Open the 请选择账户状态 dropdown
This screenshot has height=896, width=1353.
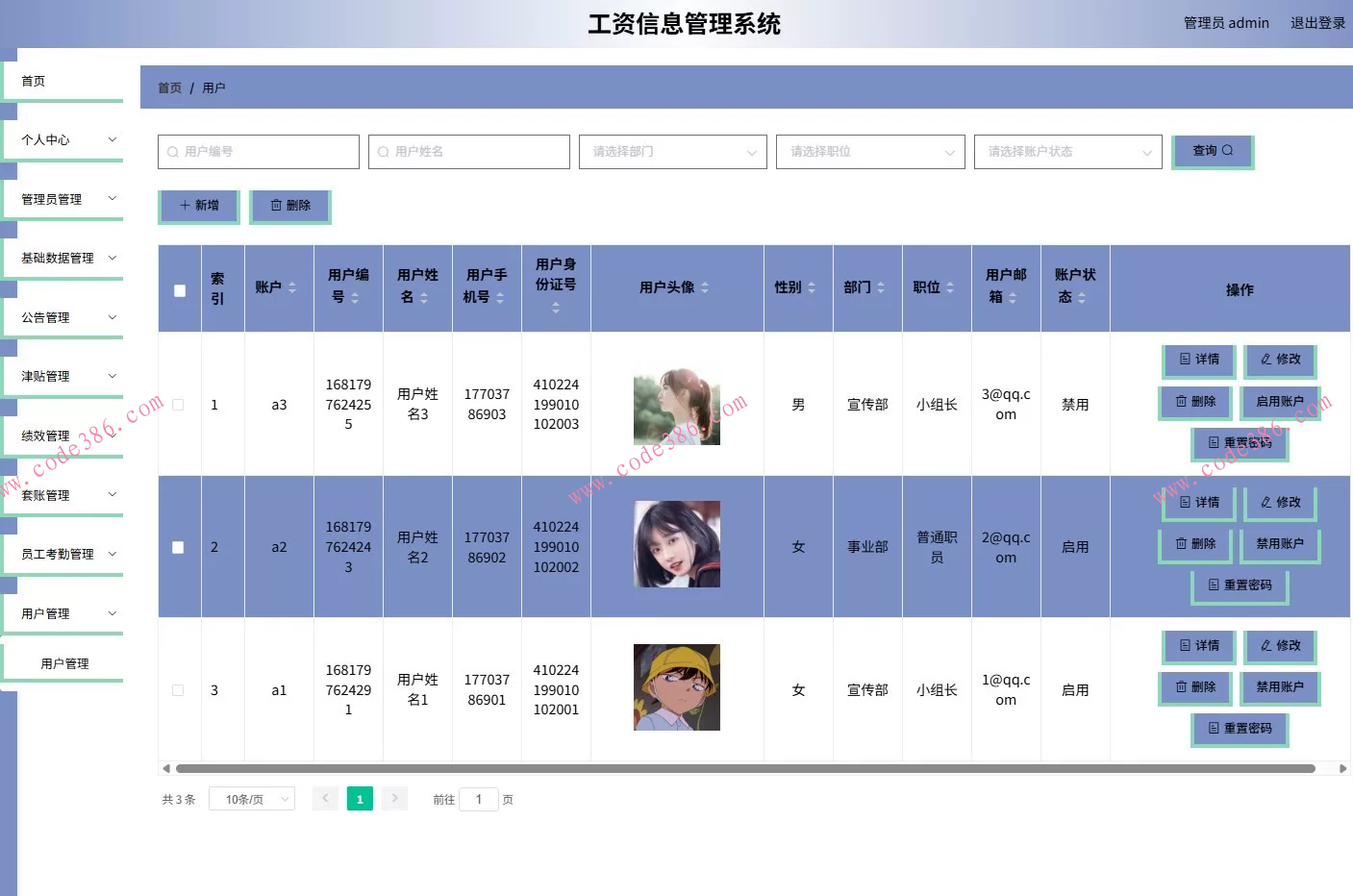pos(1068,152)
